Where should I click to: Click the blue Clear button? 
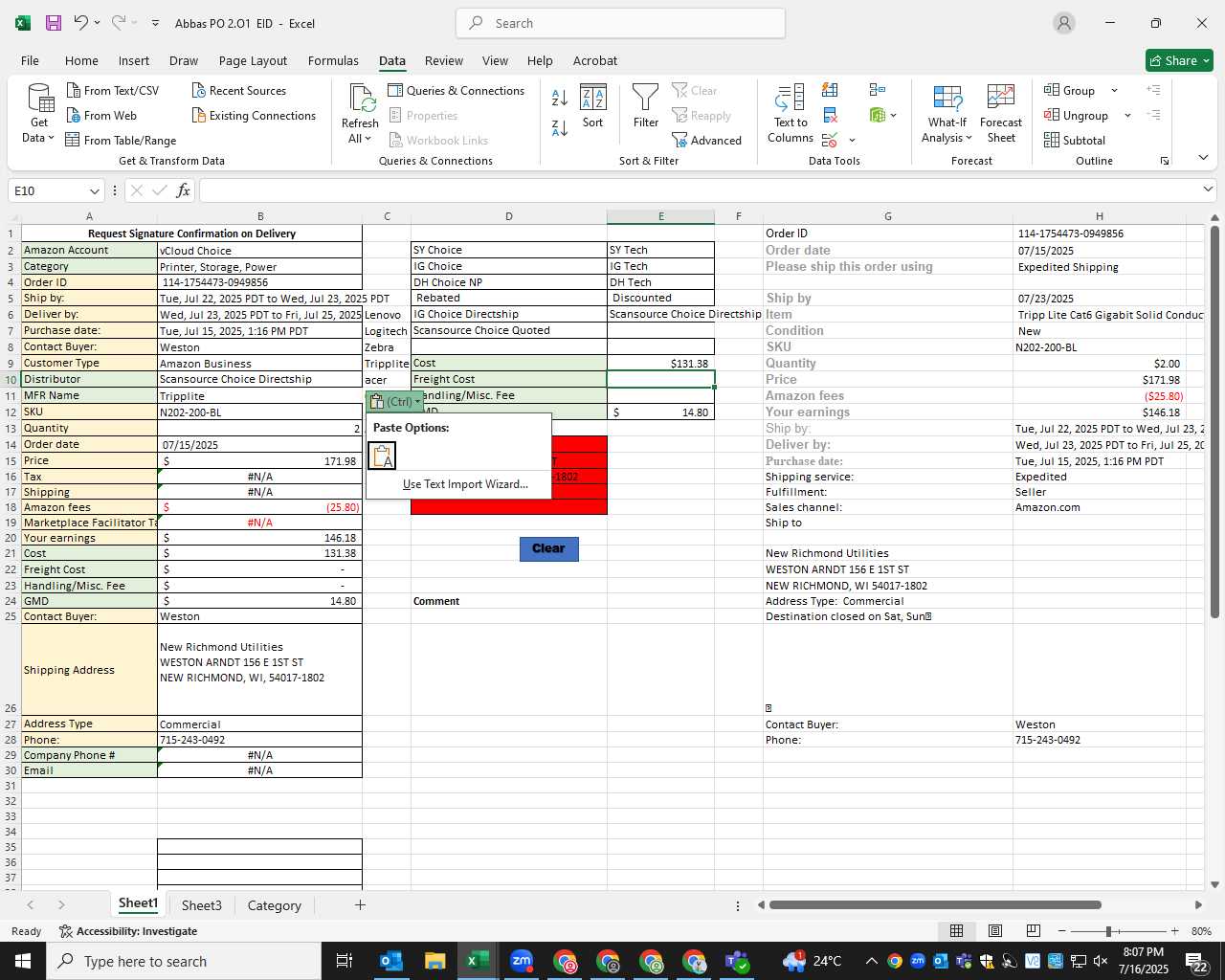(548, 548)
